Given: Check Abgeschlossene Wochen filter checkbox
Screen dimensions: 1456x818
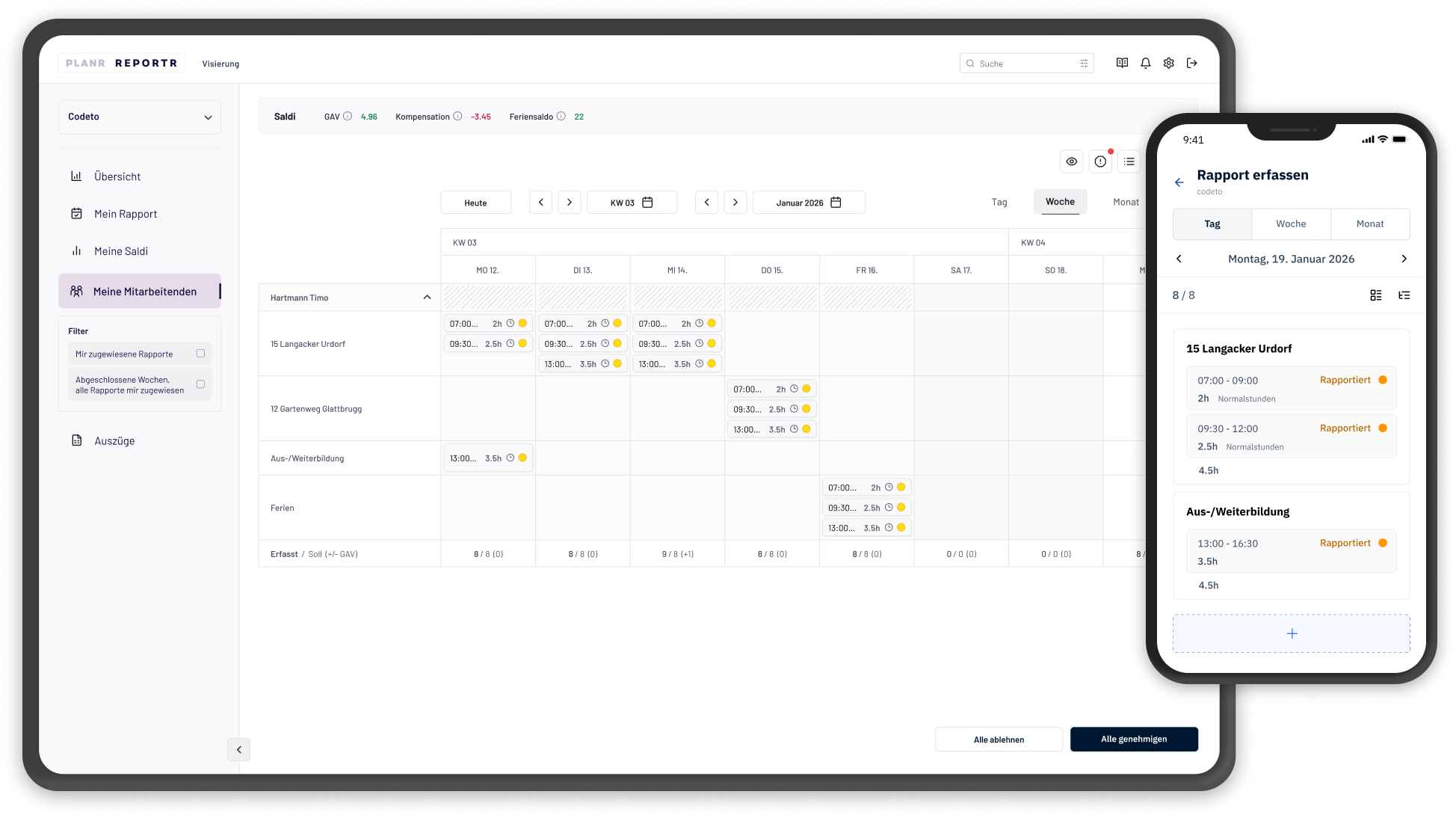Looking at the screenshot, I should click(200, 384).
